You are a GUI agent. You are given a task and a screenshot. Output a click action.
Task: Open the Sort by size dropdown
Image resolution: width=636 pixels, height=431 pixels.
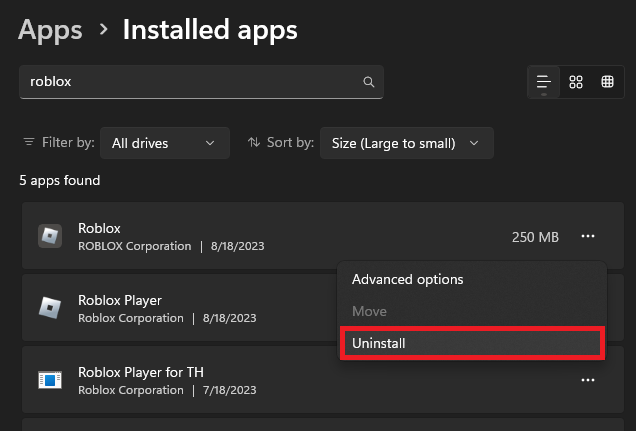tap(406, 143)
